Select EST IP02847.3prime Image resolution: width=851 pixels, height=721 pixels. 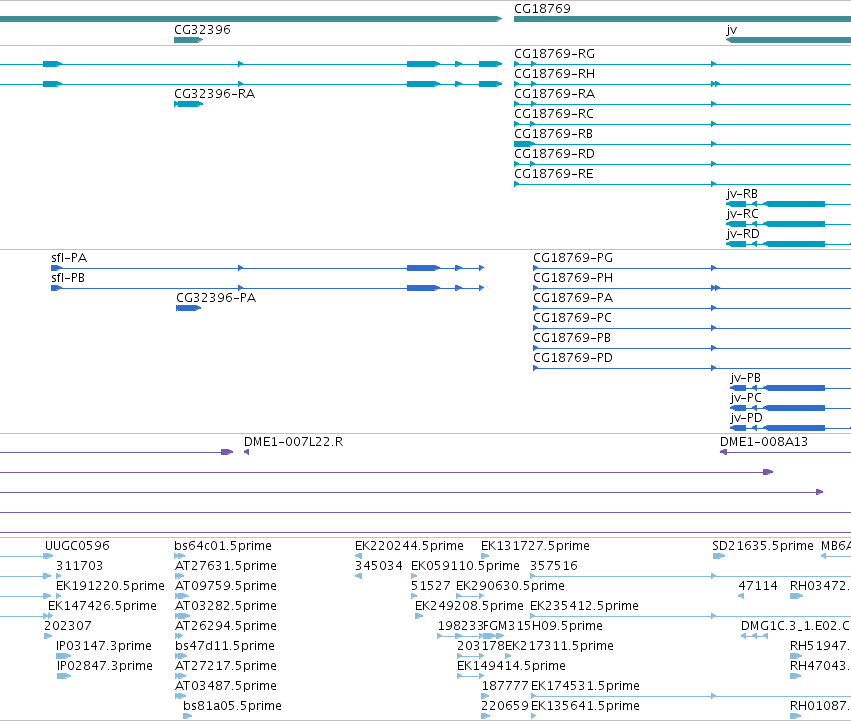(x=105, y=667)
